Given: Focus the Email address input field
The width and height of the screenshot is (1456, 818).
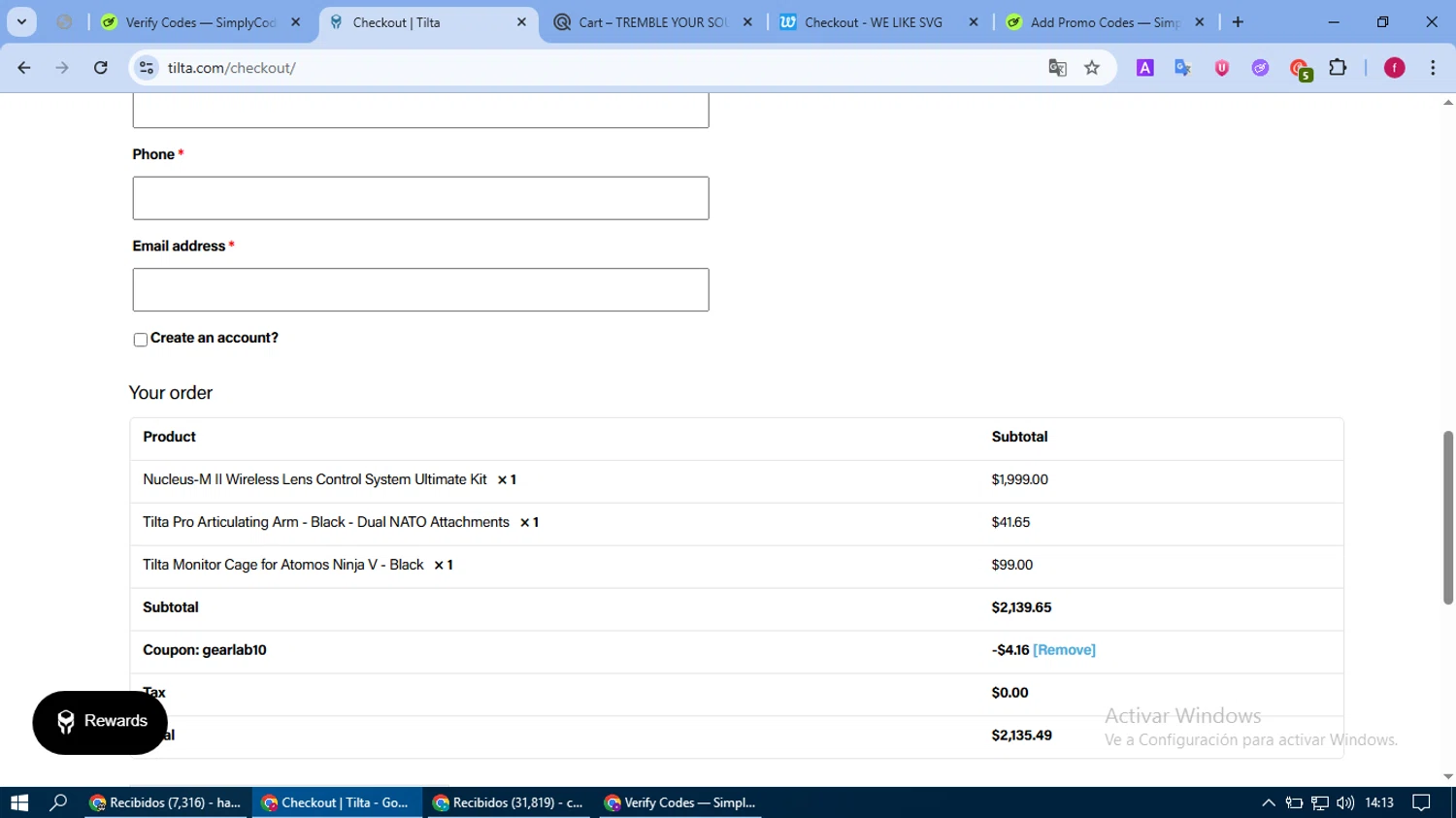Looking at the screenshot, I should [x=420, y=289].
